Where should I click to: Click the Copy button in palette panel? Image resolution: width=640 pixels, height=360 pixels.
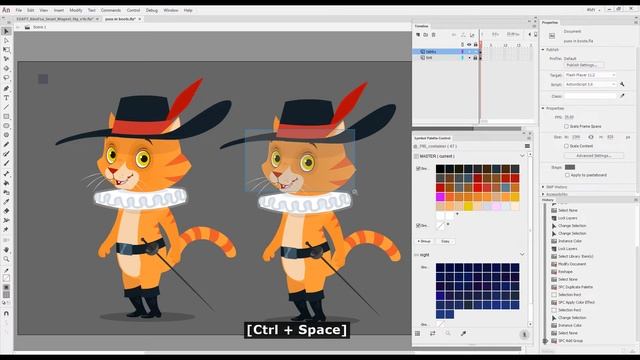pos(445,241)
